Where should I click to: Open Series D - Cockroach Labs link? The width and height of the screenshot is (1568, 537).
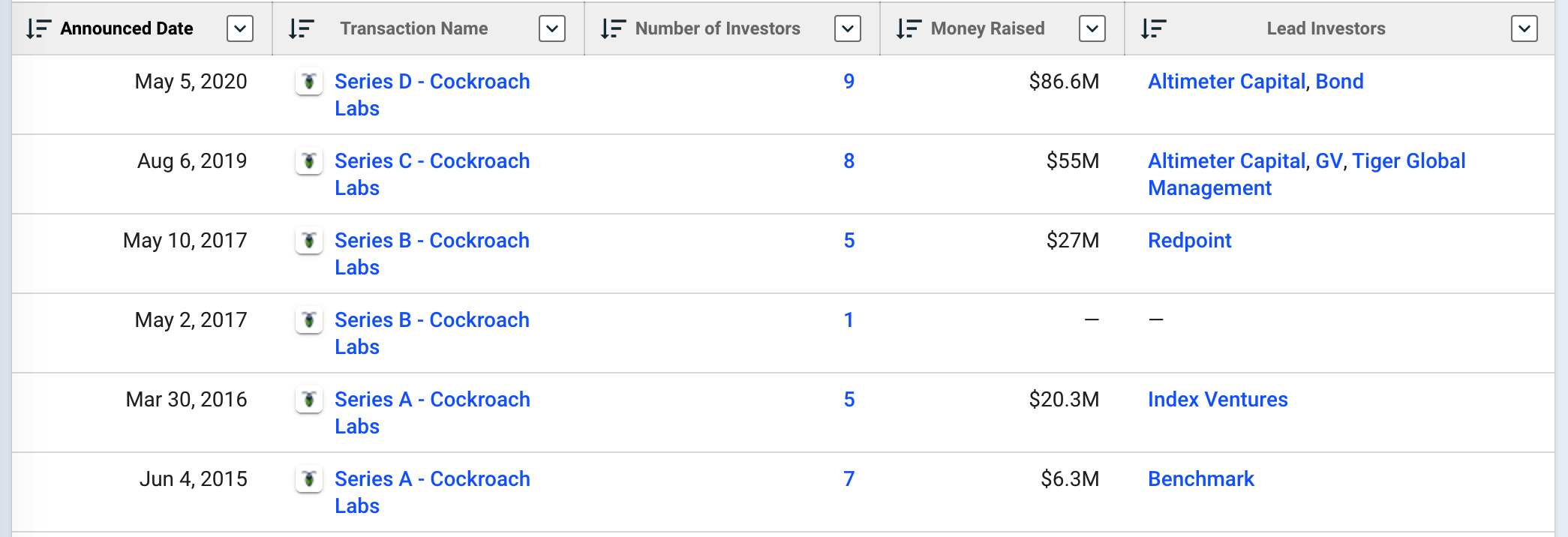432,82
